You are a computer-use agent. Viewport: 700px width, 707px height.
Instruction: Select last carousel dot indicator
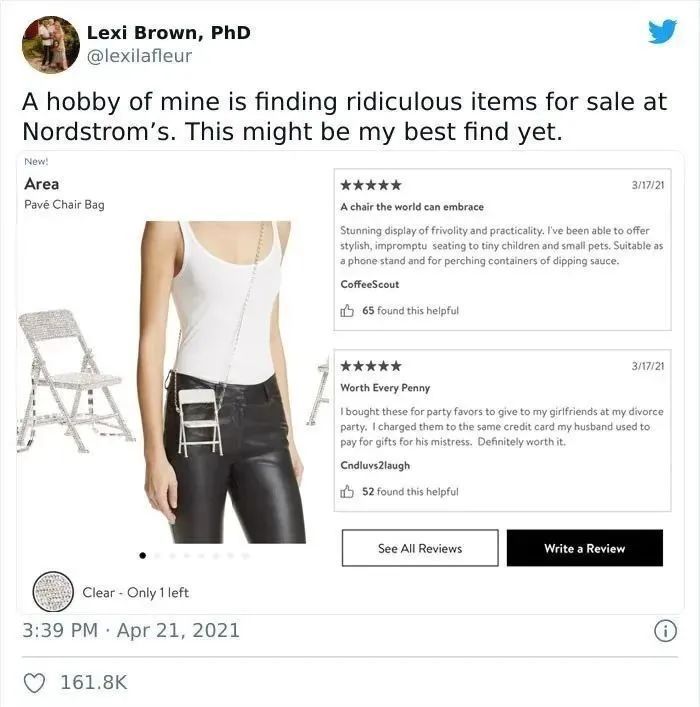[x=245, y=556]
